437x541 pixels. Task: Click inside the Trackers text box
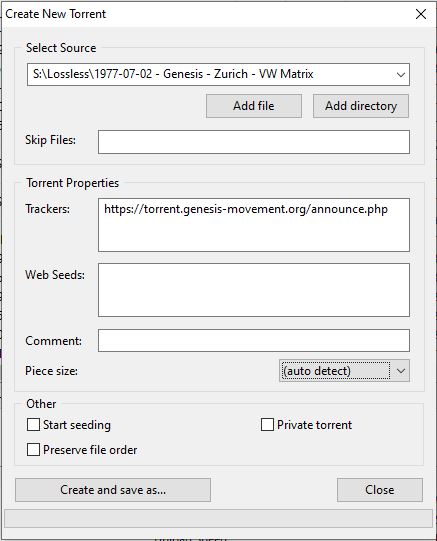point(254,225)
